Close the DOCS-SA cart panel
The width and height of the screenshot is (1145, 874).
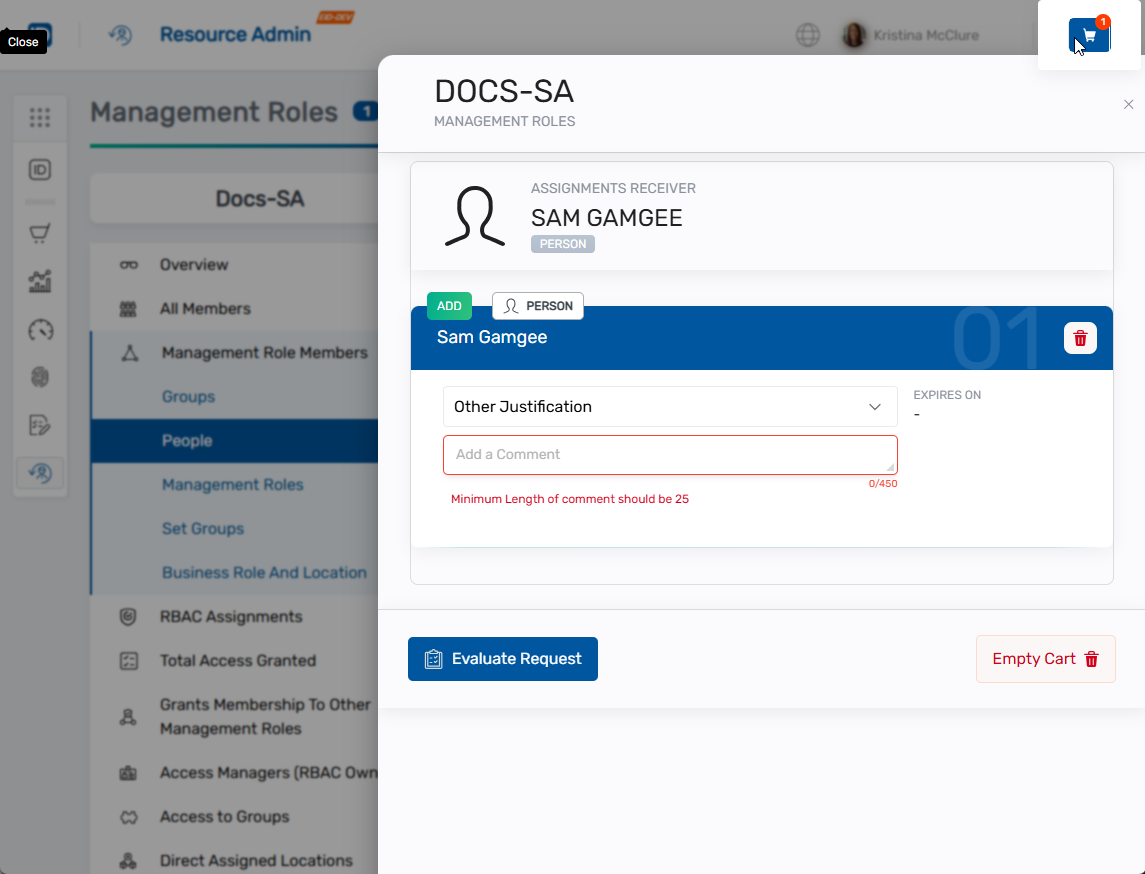pos(1128,104)
